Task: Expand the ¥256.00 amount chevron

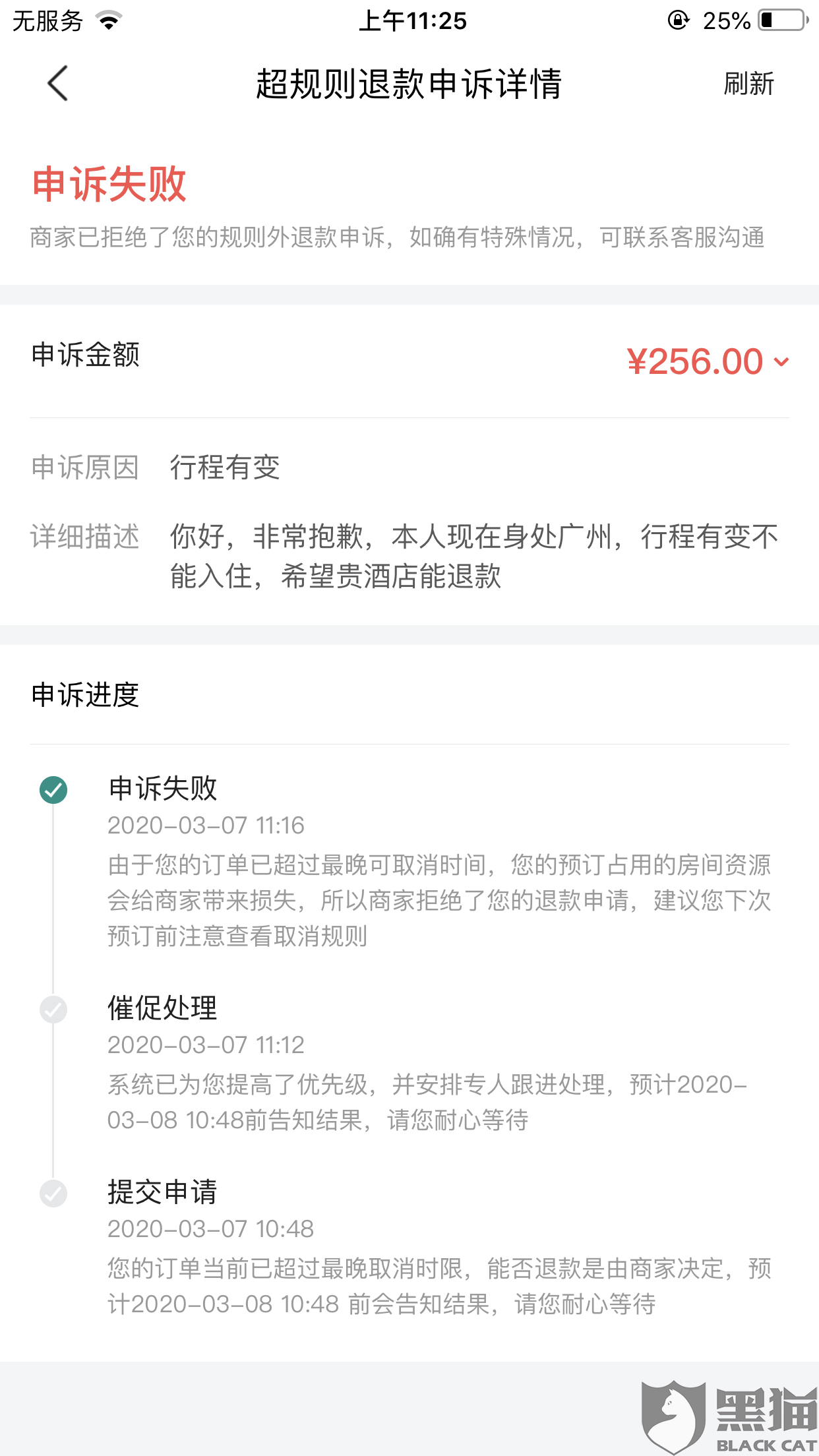Action: coord(781,362)
